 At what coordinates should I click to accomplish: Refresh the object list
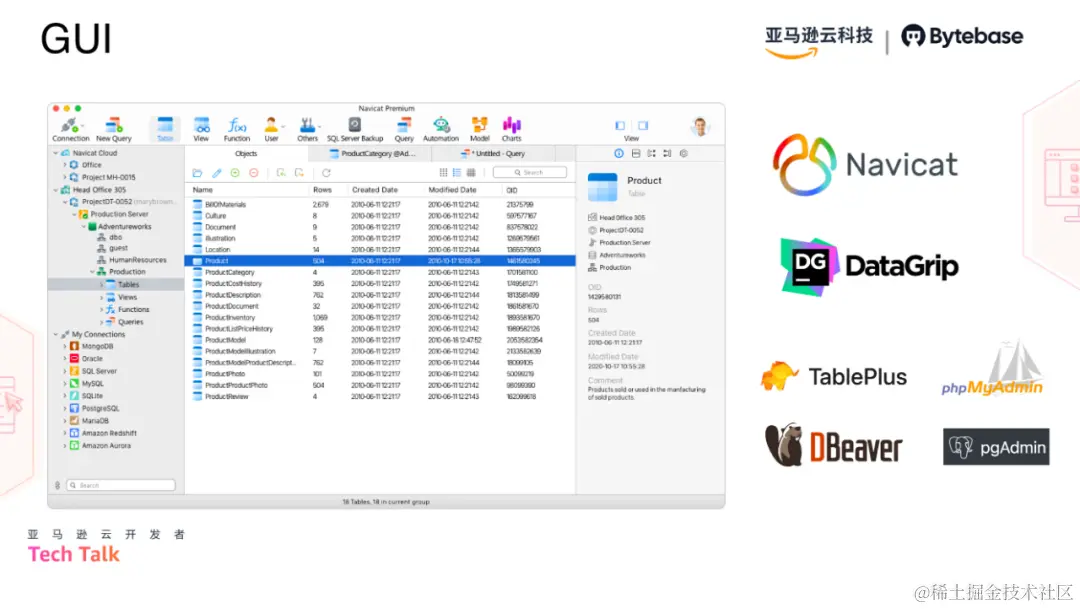pyautogui.click(x=326, y=172)
